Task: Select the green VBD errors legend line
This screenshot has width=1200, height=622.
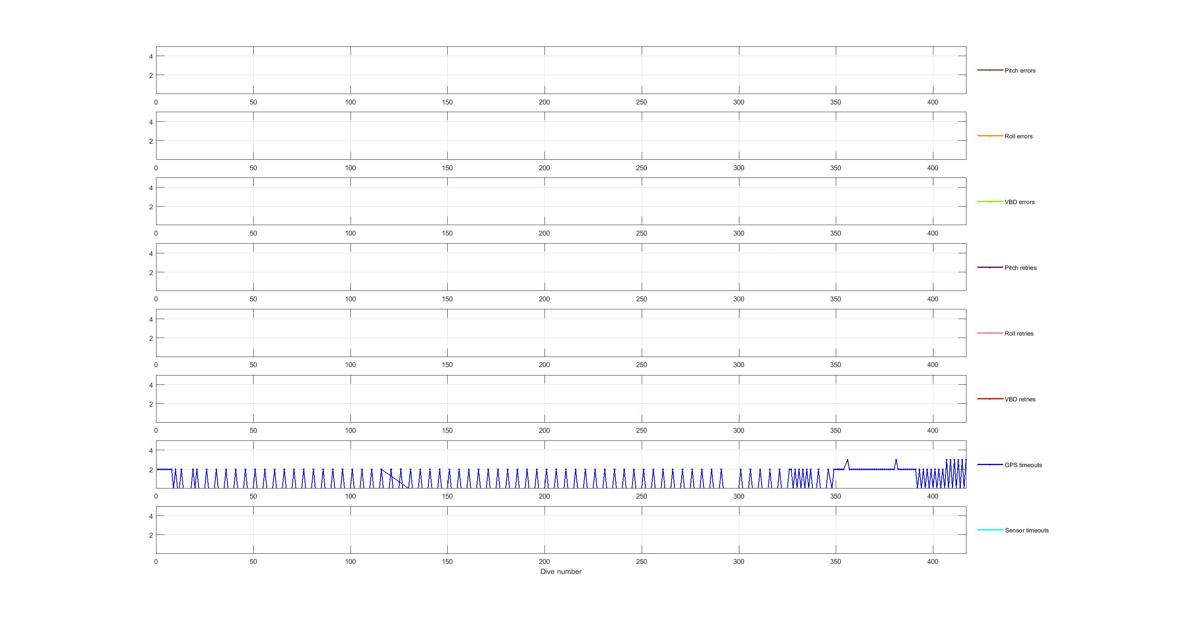Action: 990,202
